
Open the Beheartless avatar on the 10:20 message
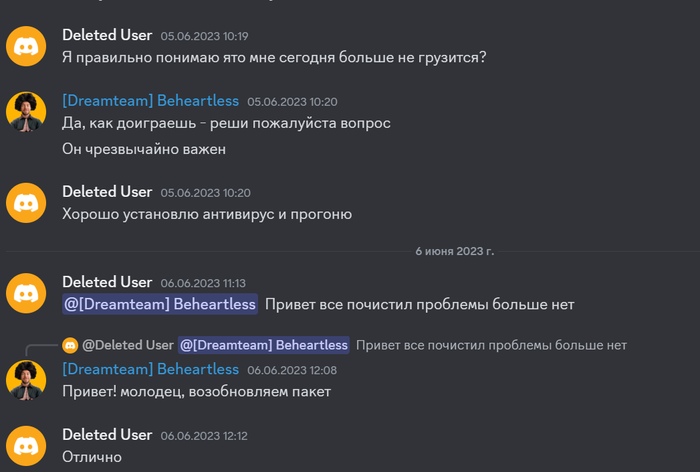[26, 112]
